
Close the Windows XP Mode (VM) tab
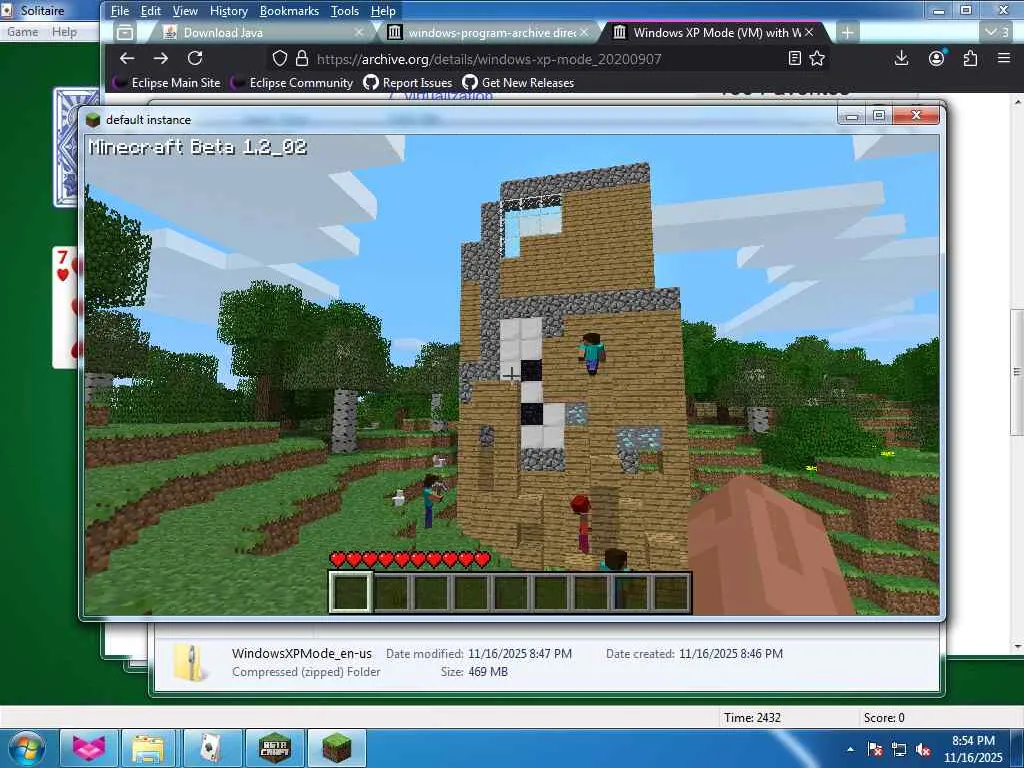[x=809, y=33]
